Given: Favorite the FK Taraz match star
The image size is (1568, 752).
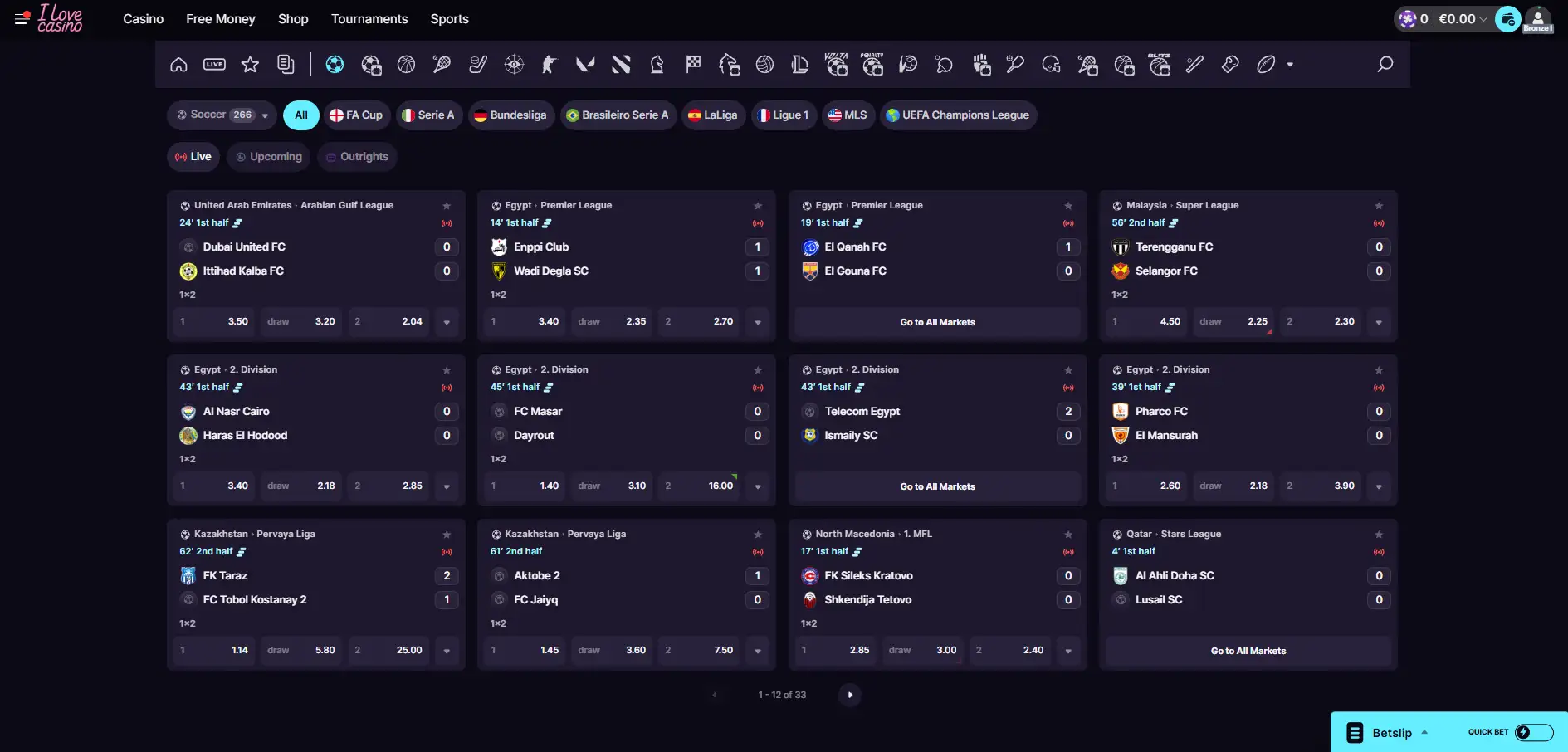Looking at the screenshot, I should [447, 535].
